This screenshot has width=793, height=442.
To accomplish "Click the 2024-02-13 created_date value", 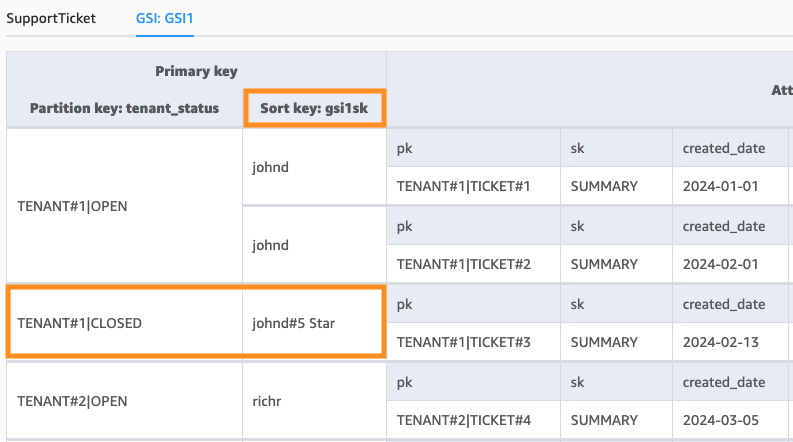I will click(721, 342).
